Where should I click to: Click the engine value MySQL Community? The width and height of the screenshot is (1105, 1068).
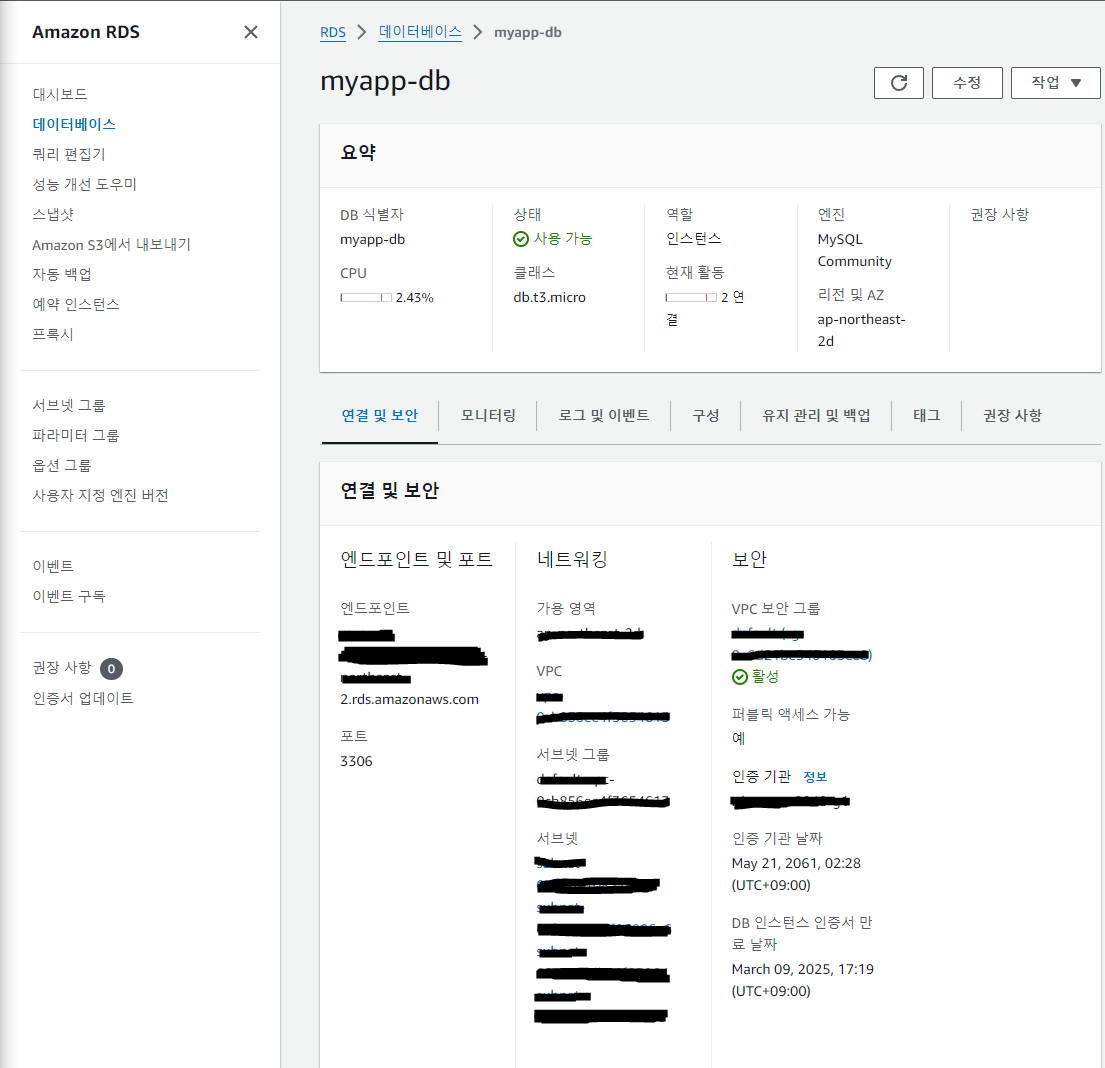[x=855, y=251]
